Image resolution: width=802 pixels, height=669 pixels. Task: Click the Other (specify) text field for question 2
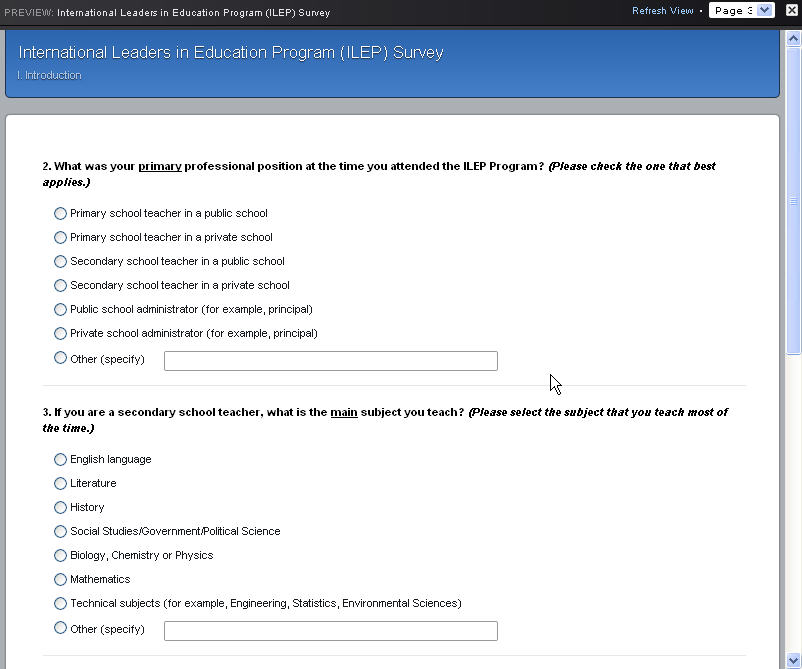pyautogui.click(x=330, y=361)
